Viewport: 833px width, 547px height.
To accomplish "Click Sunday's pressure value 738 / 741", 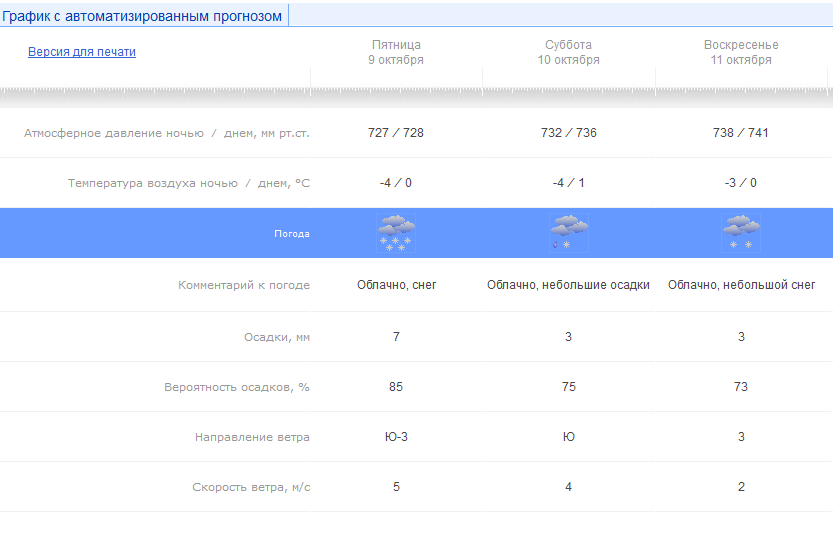I will (741, 133).
